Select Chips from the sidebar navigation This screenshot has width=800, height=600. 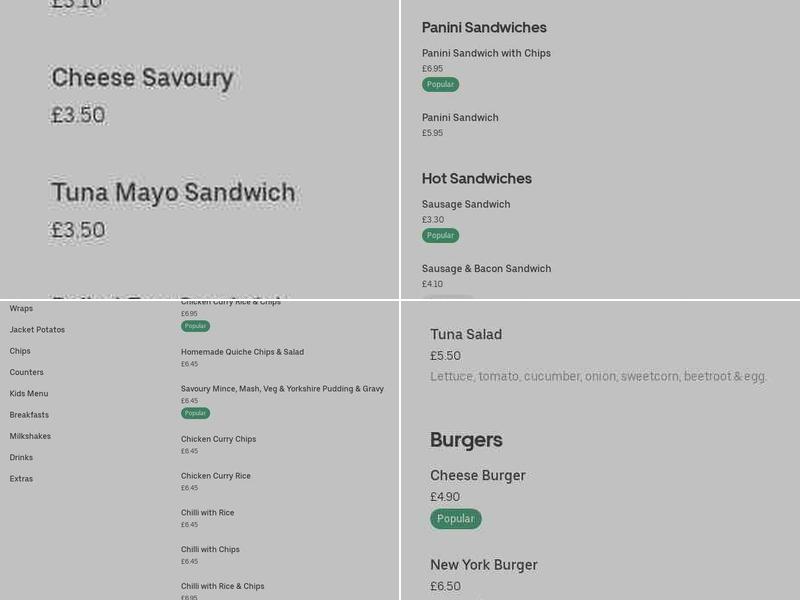[20, 350]
